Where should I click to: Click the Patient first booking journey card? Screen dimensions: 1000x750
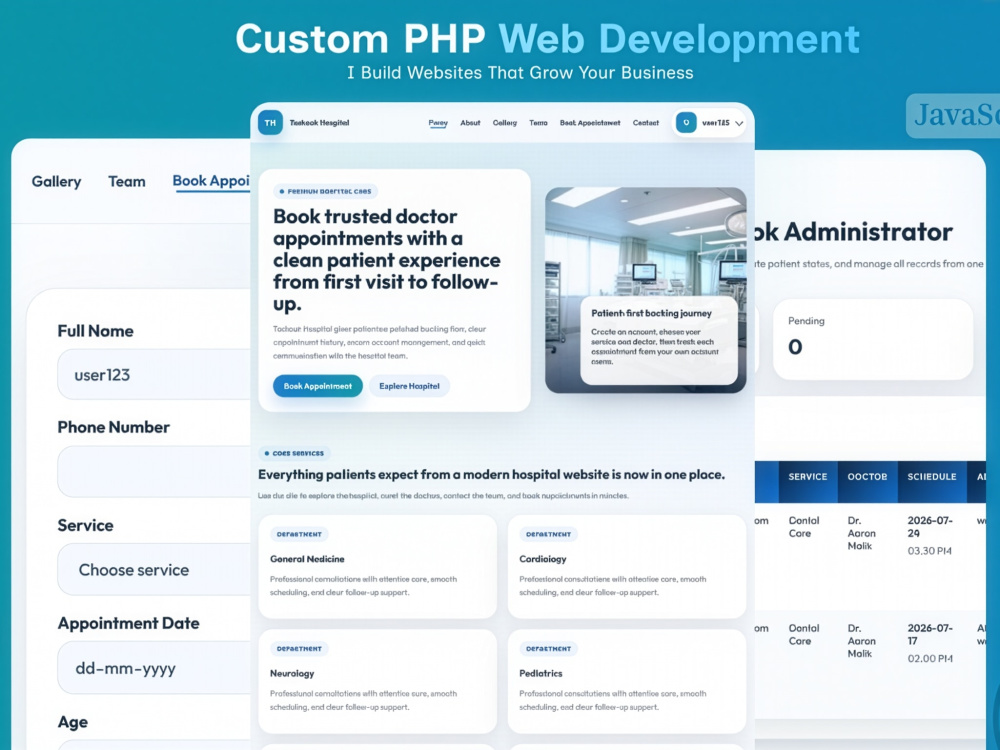pos(659,340)
